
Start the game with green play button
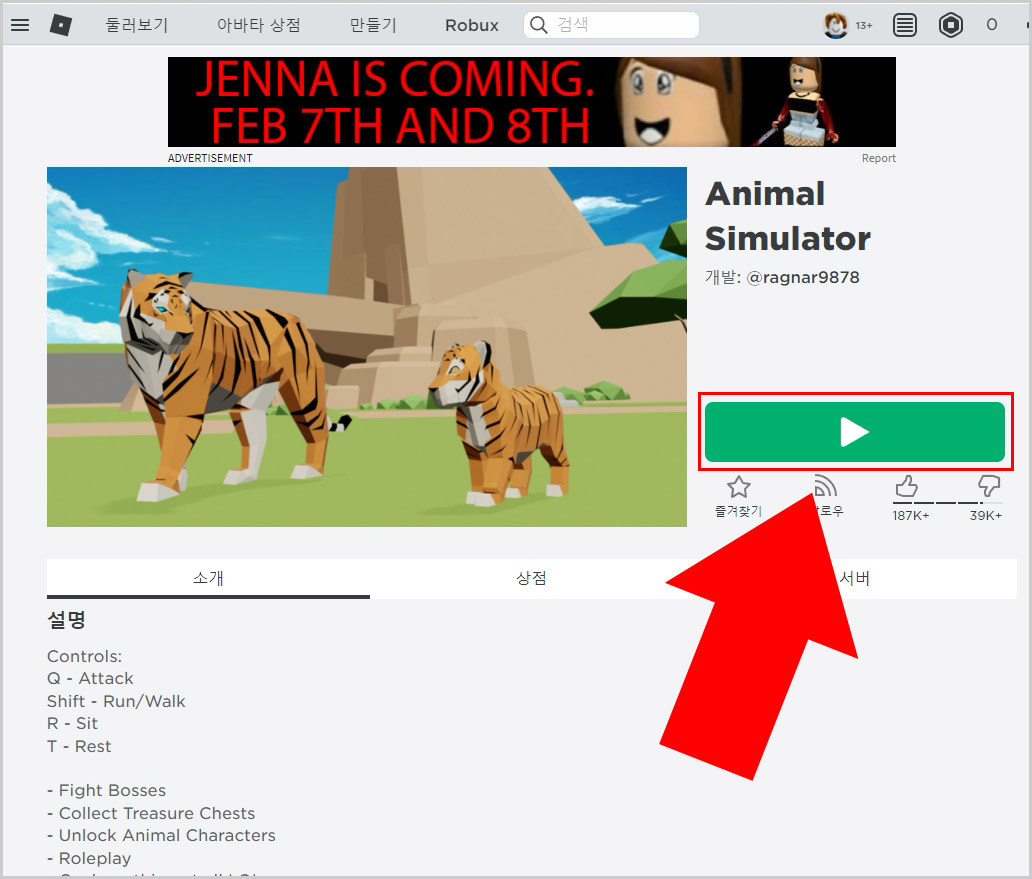click(854, 432)
